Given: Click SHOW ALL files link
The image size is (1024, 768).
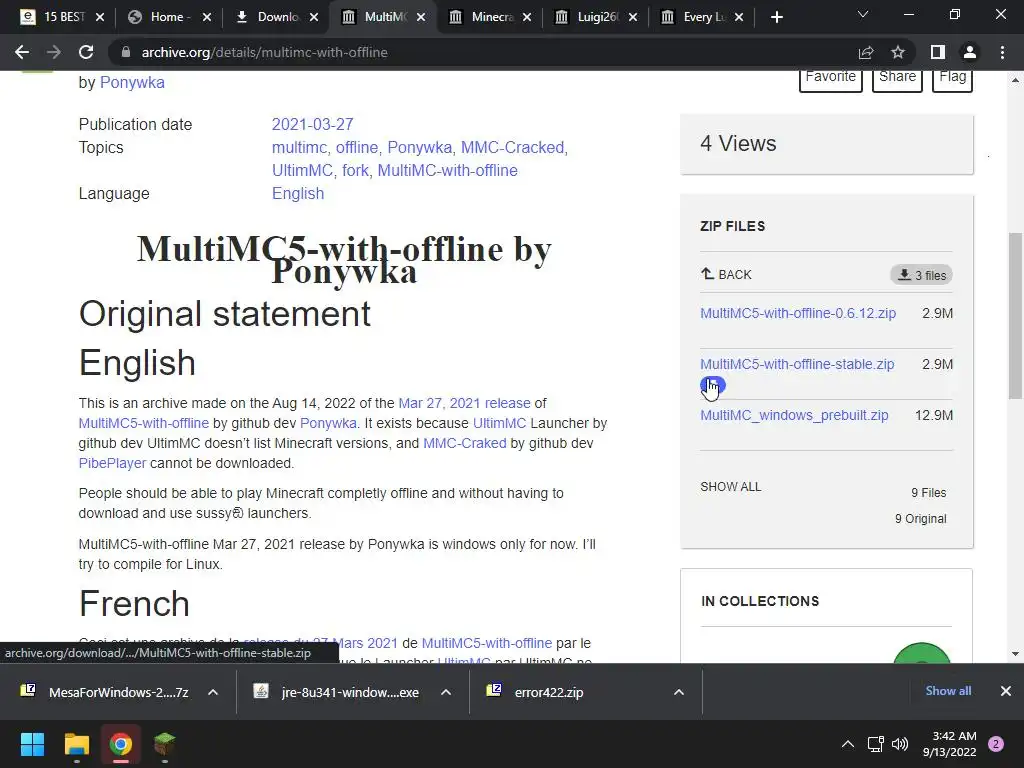Looking at the screenshot, I should tap(731, 487).
